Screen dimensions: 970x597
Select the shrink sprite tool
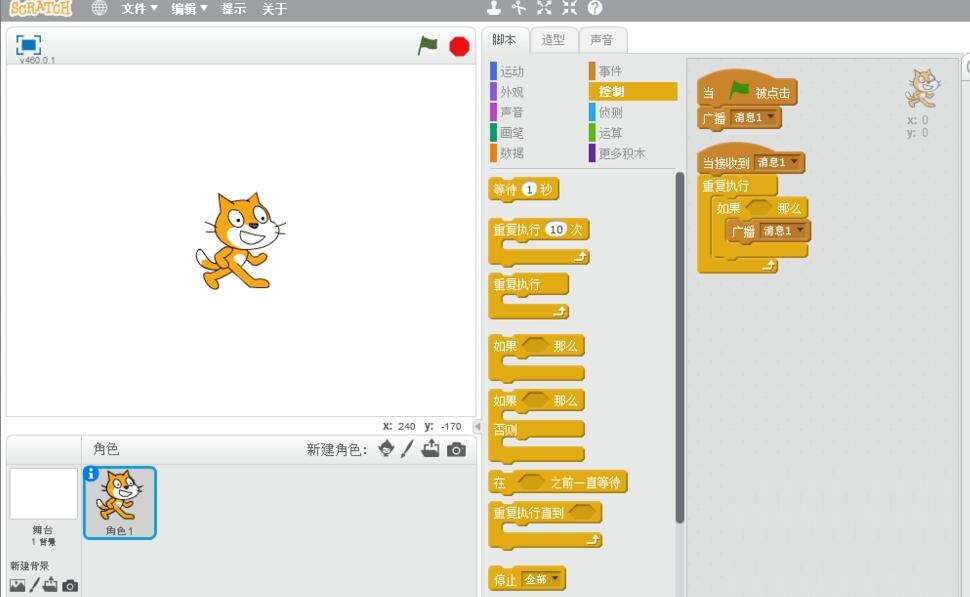pos(567,8)
